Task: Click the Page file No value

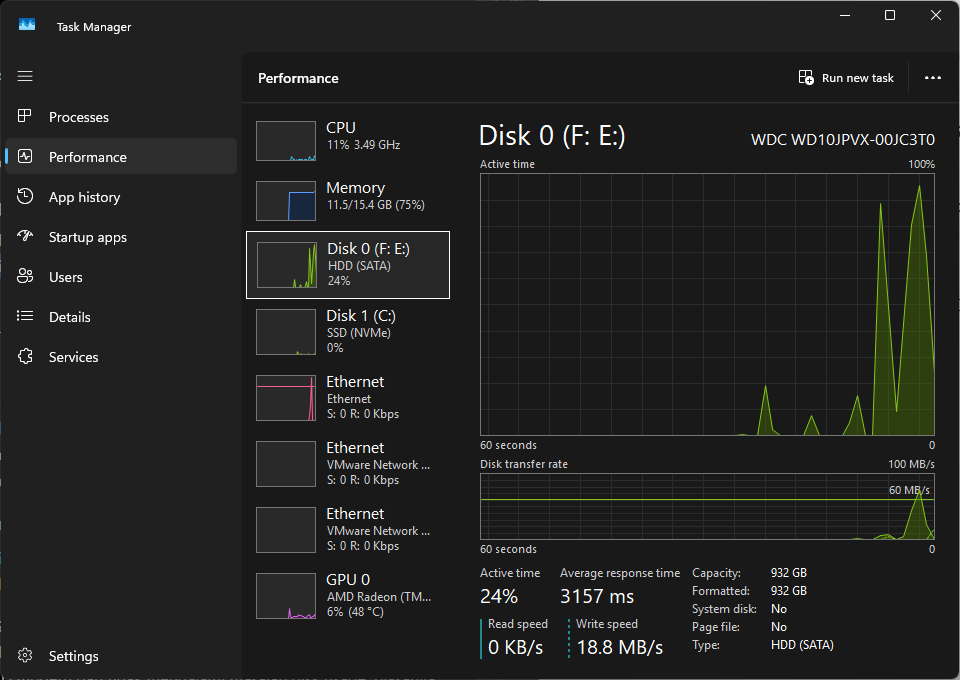Action: [779, 627]
